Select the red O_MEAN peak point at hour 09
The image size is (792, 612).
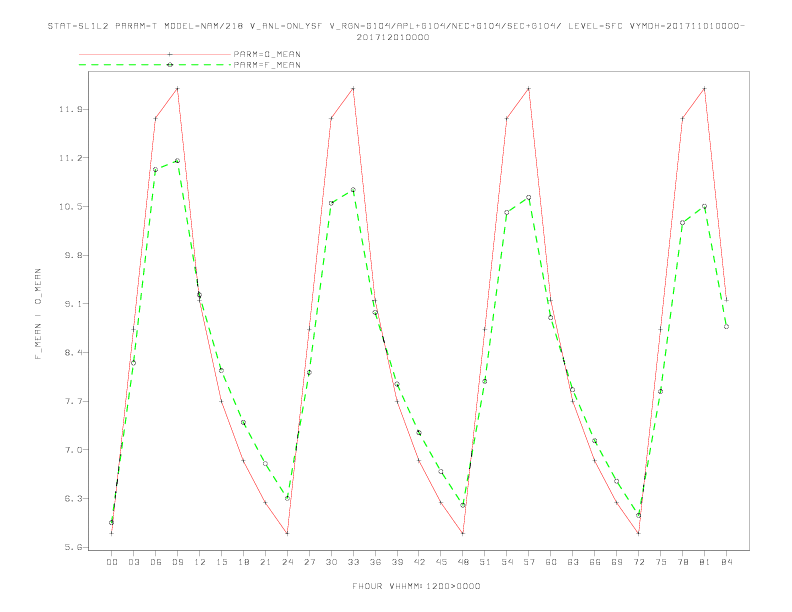177,89
